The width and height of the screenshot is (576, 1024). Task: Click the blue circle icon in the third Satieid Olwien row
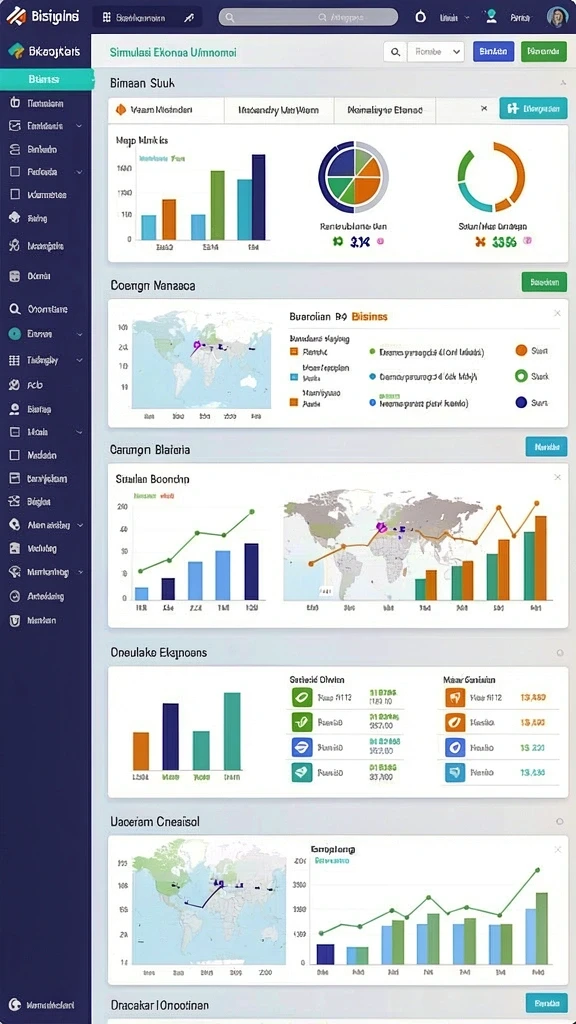pyautogui.click(x=302, y=747)
